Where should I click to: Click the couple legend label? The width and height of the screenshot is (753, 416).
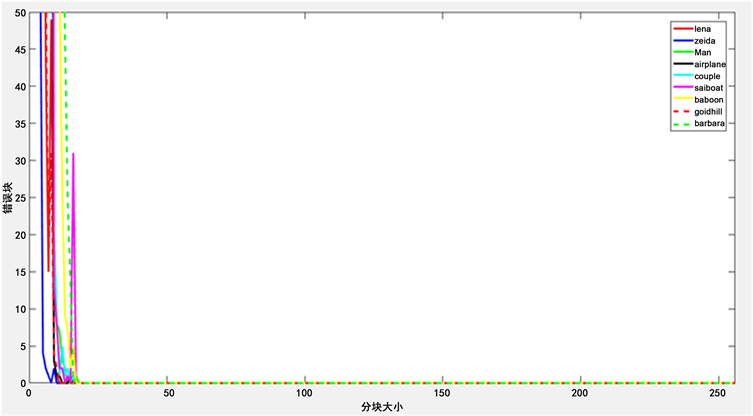(706, 75)
